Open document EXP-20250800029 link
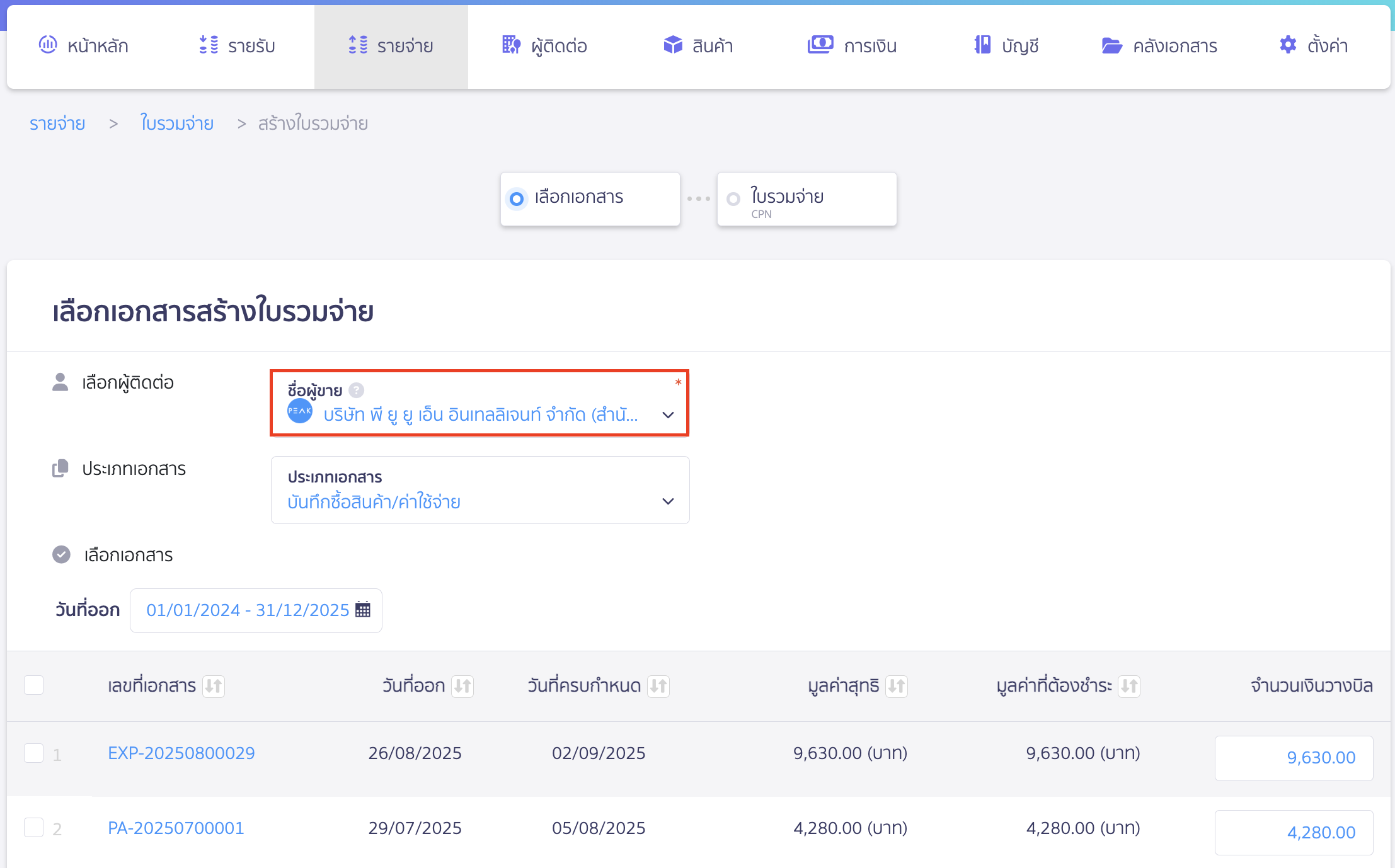1395x868 pixels. (181, 753)
